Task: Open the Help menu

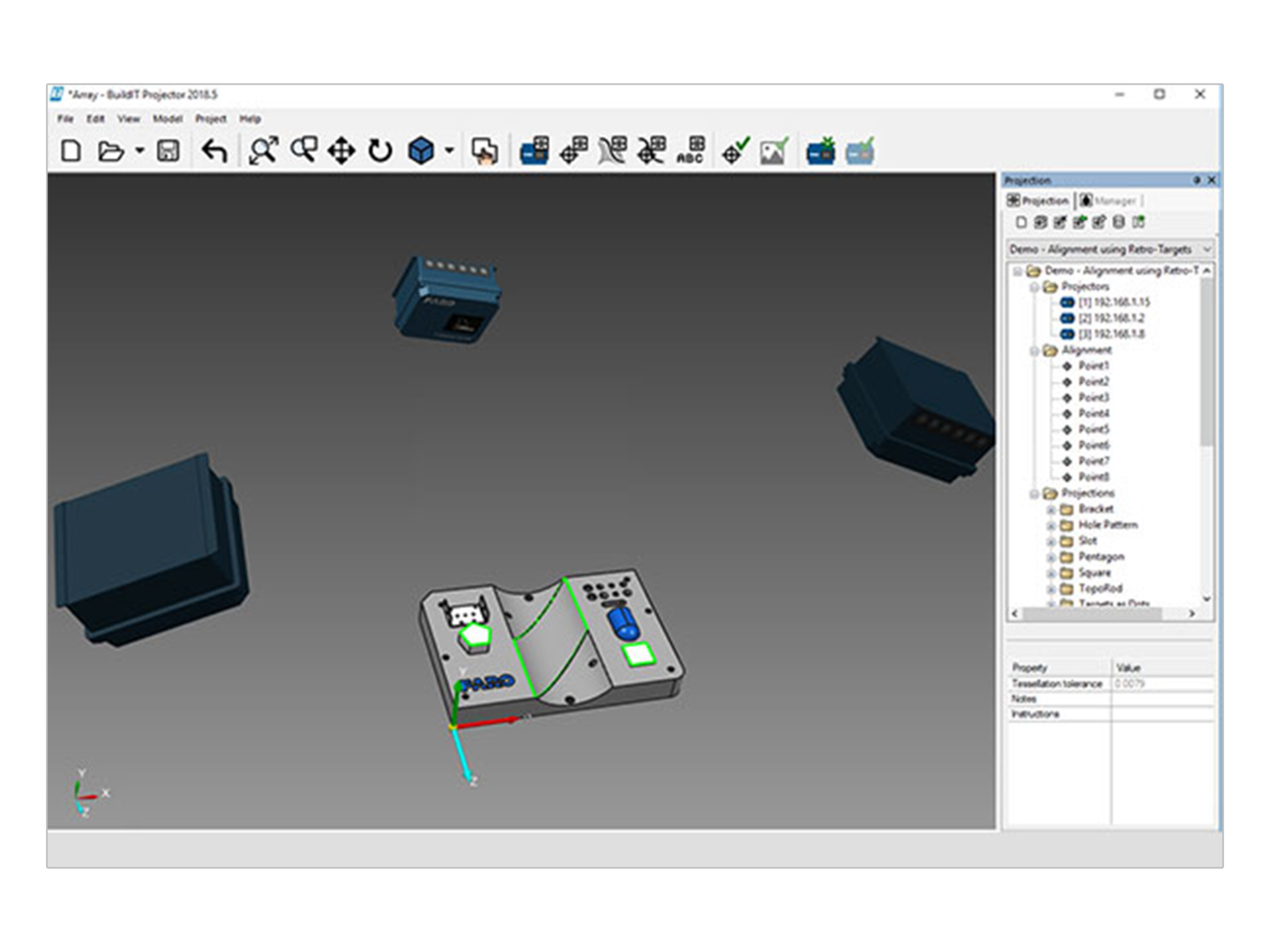Action: coord(250,118)
